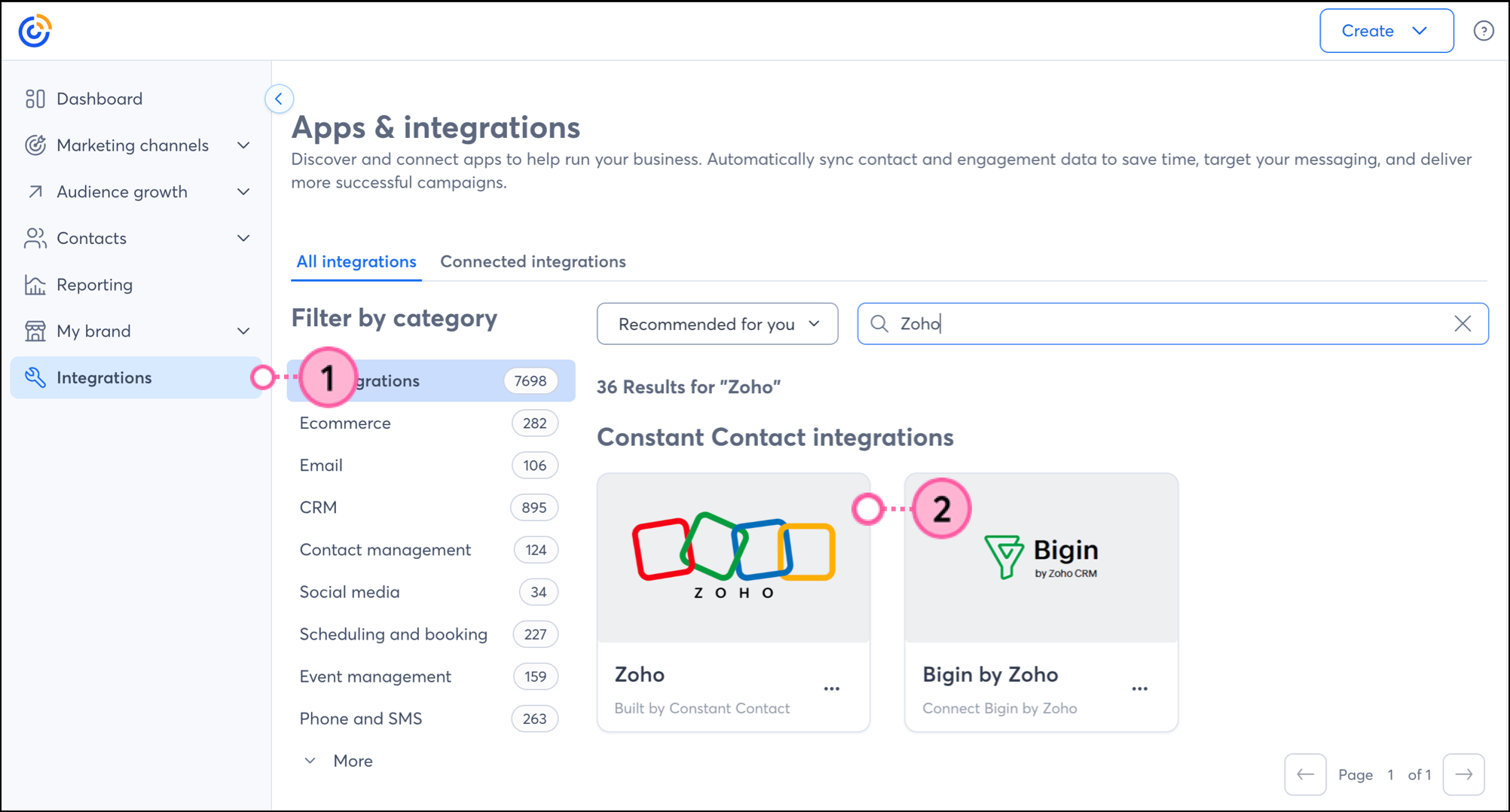Screen dimensions: 1510x812
Task: Open the Zoho logo thumbnail
Action: coord(733,558)
